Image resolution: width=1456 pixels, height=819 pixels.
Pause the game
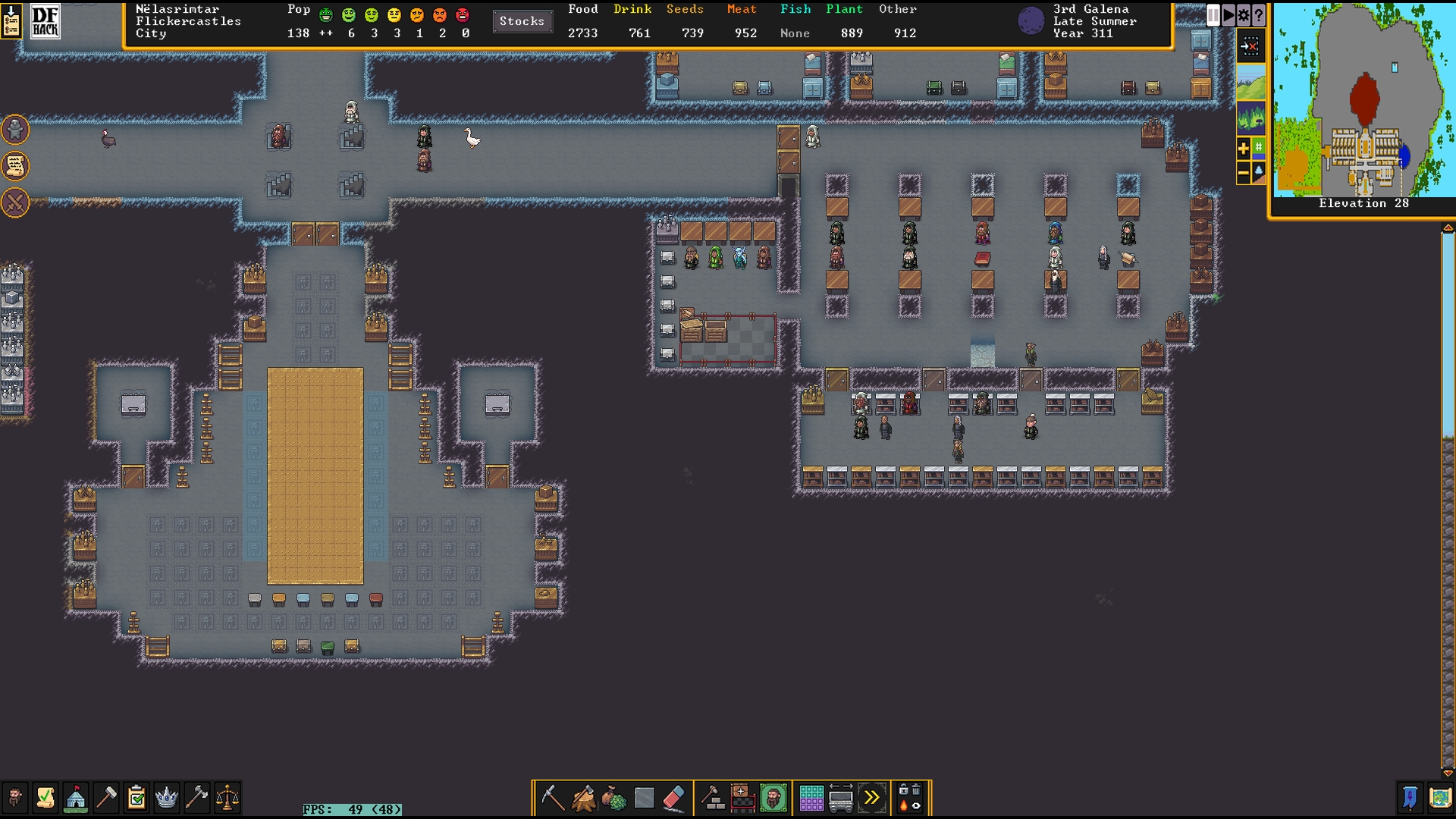coord(1213,15)
